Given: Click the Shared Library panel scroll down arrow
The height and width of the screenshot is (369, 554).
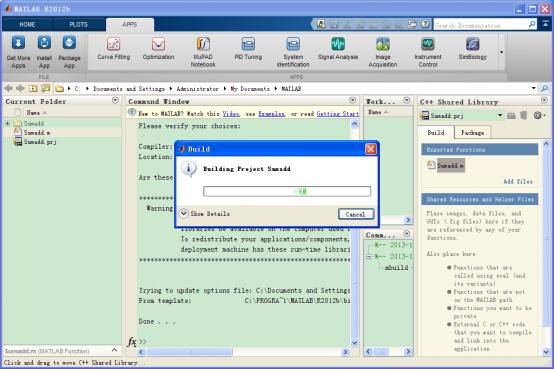Looking at the screenshot, I should click(x=546, y=351).
